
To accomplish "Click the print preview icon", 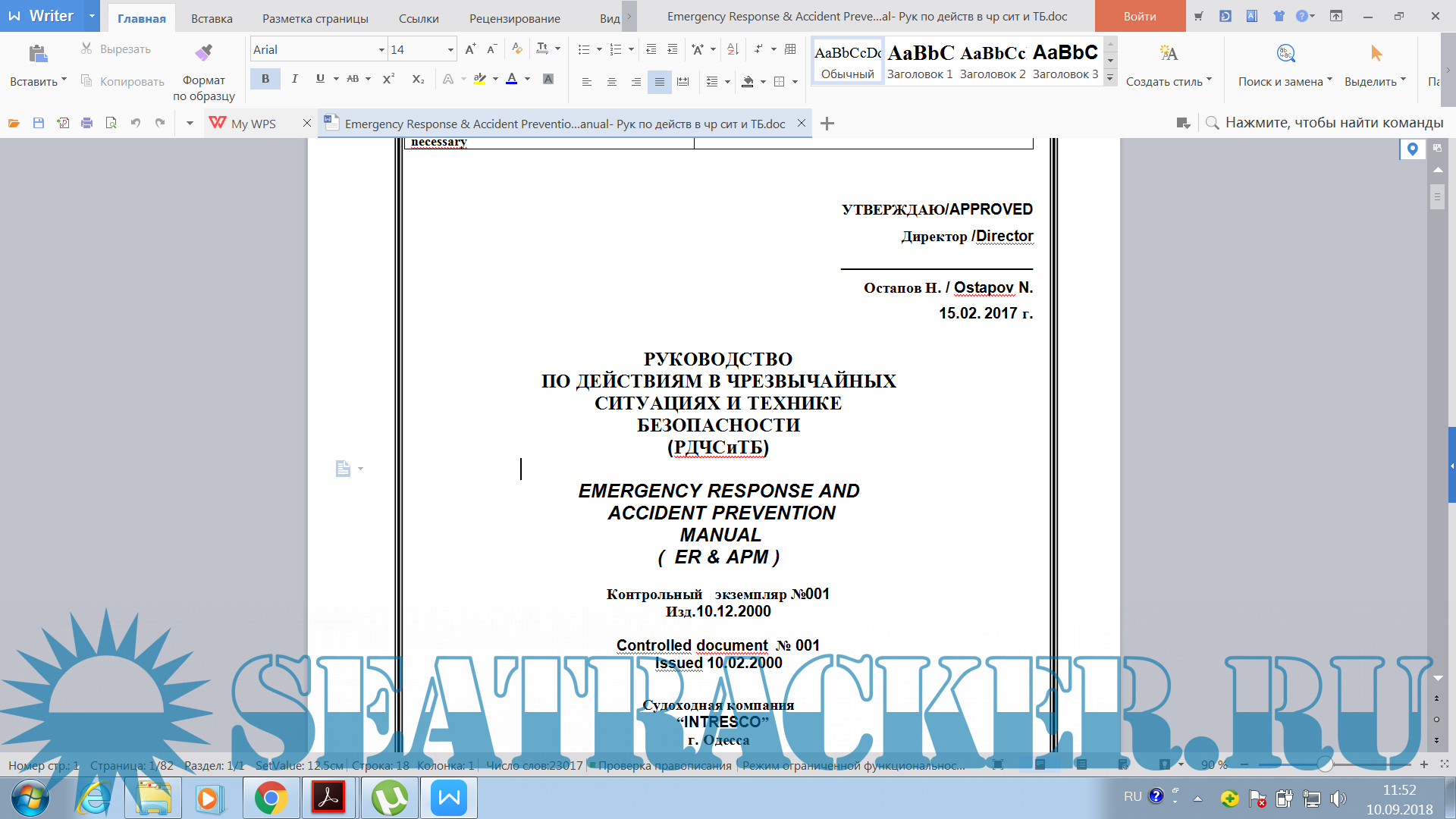I will tap(111, 123).
